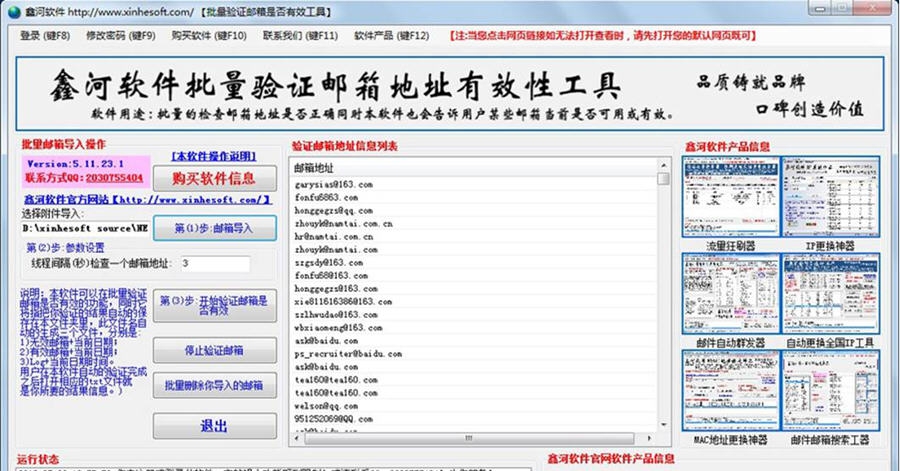This screenshot has width=900, height=471.
Task: Click the 运行状态 label
Action: (x=37, y=460)
